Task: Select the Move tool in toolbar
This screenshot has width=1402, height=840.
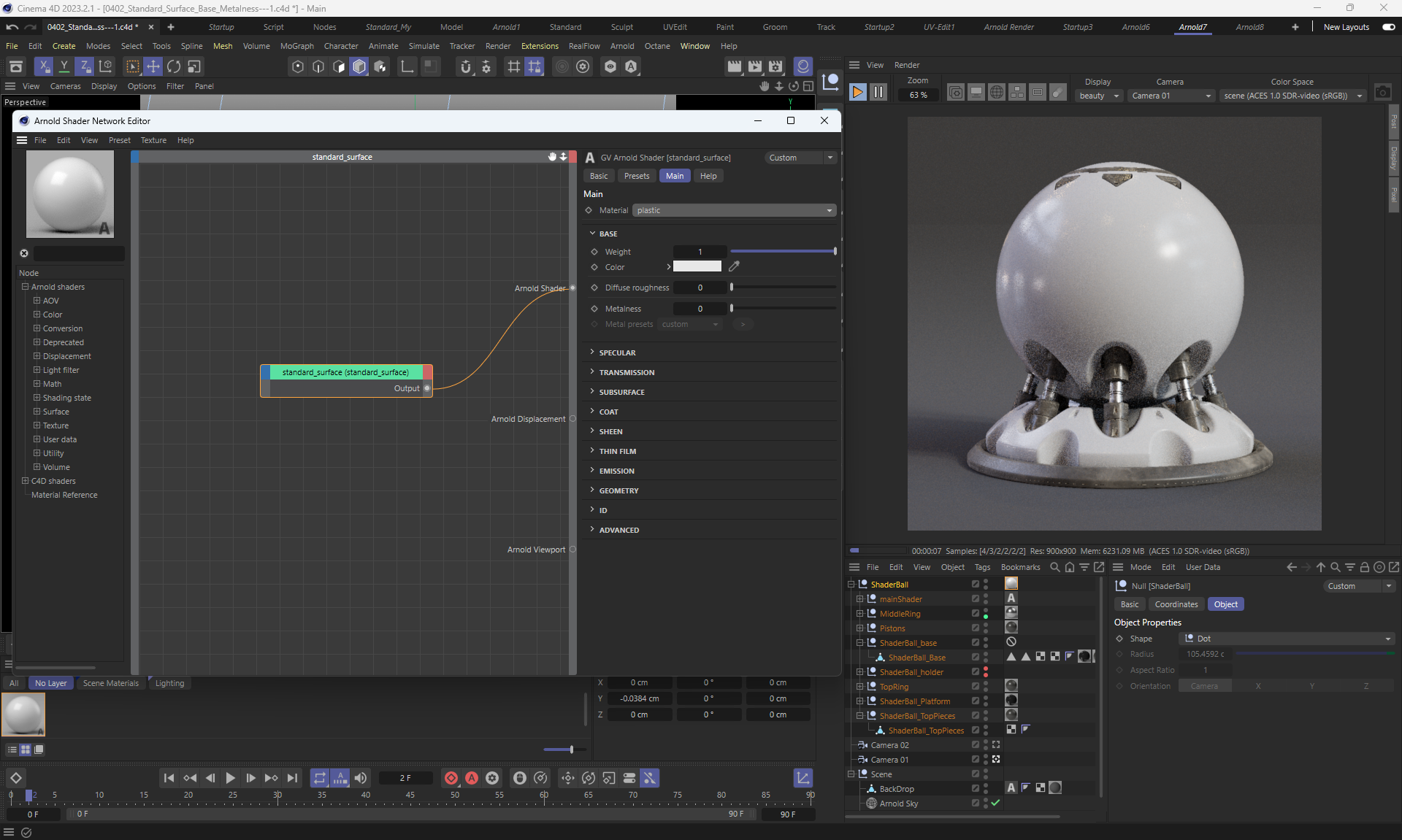Action: point(153,66)
